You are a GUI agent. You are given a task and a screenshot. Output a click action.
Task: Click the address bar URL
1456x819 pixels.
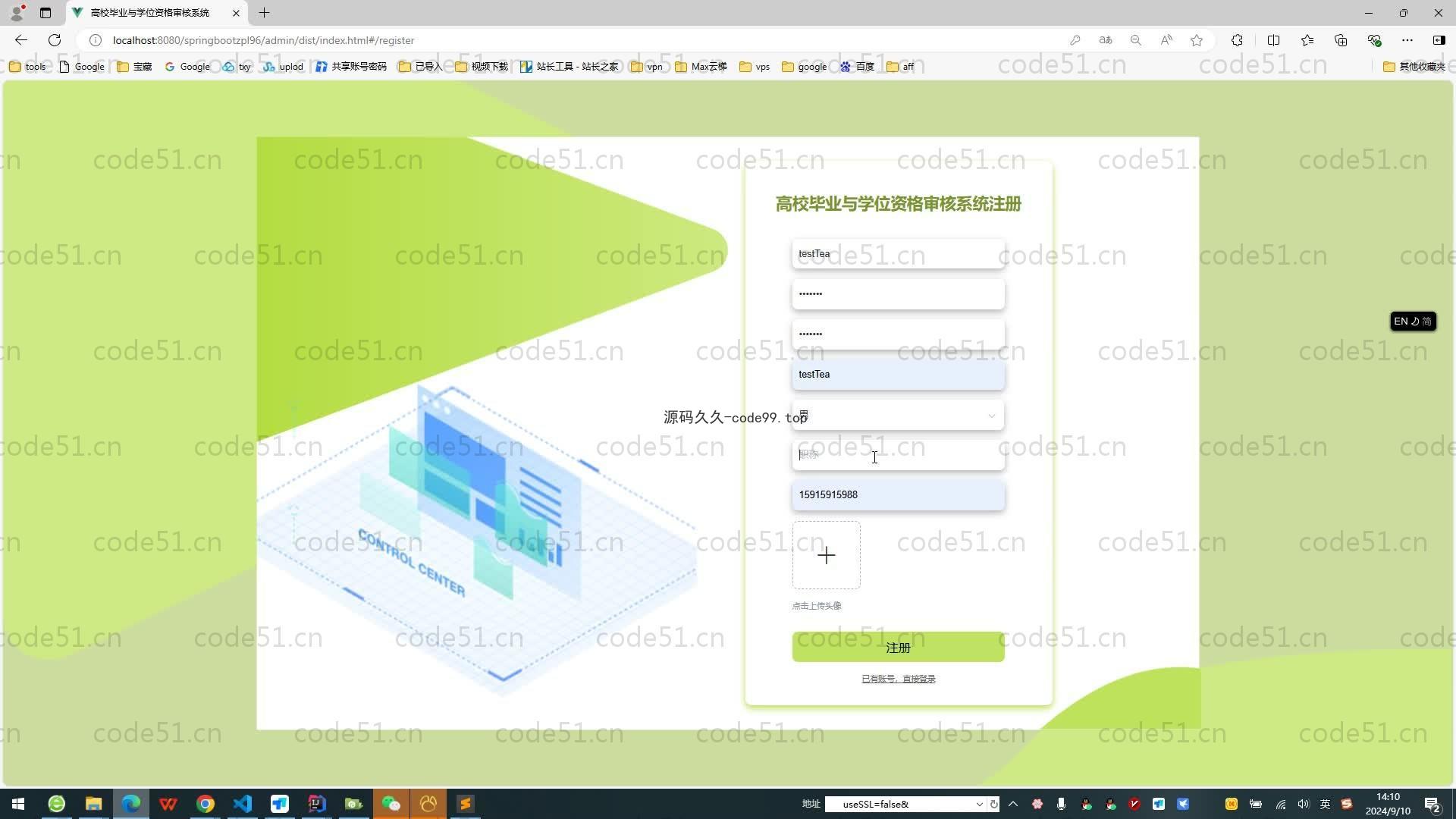tap(263, 40)
